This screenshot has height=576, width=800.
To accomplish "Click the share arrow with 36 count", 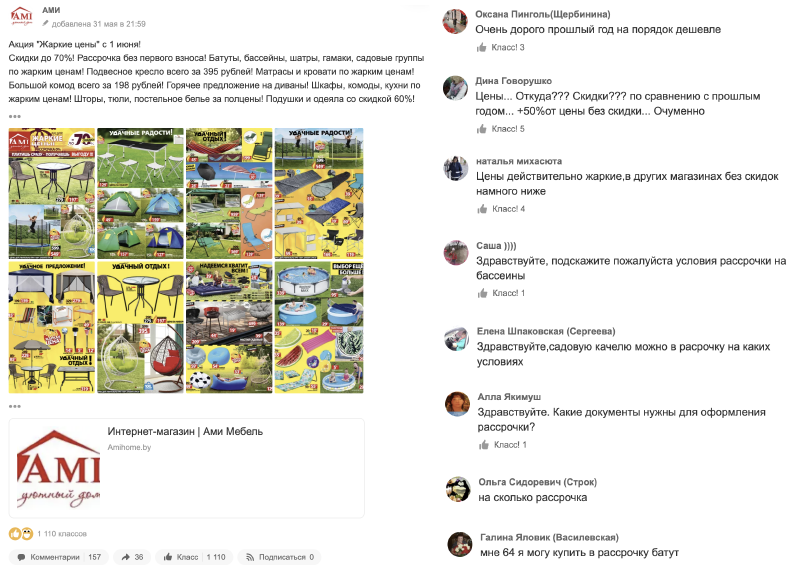I will point(132,557).
